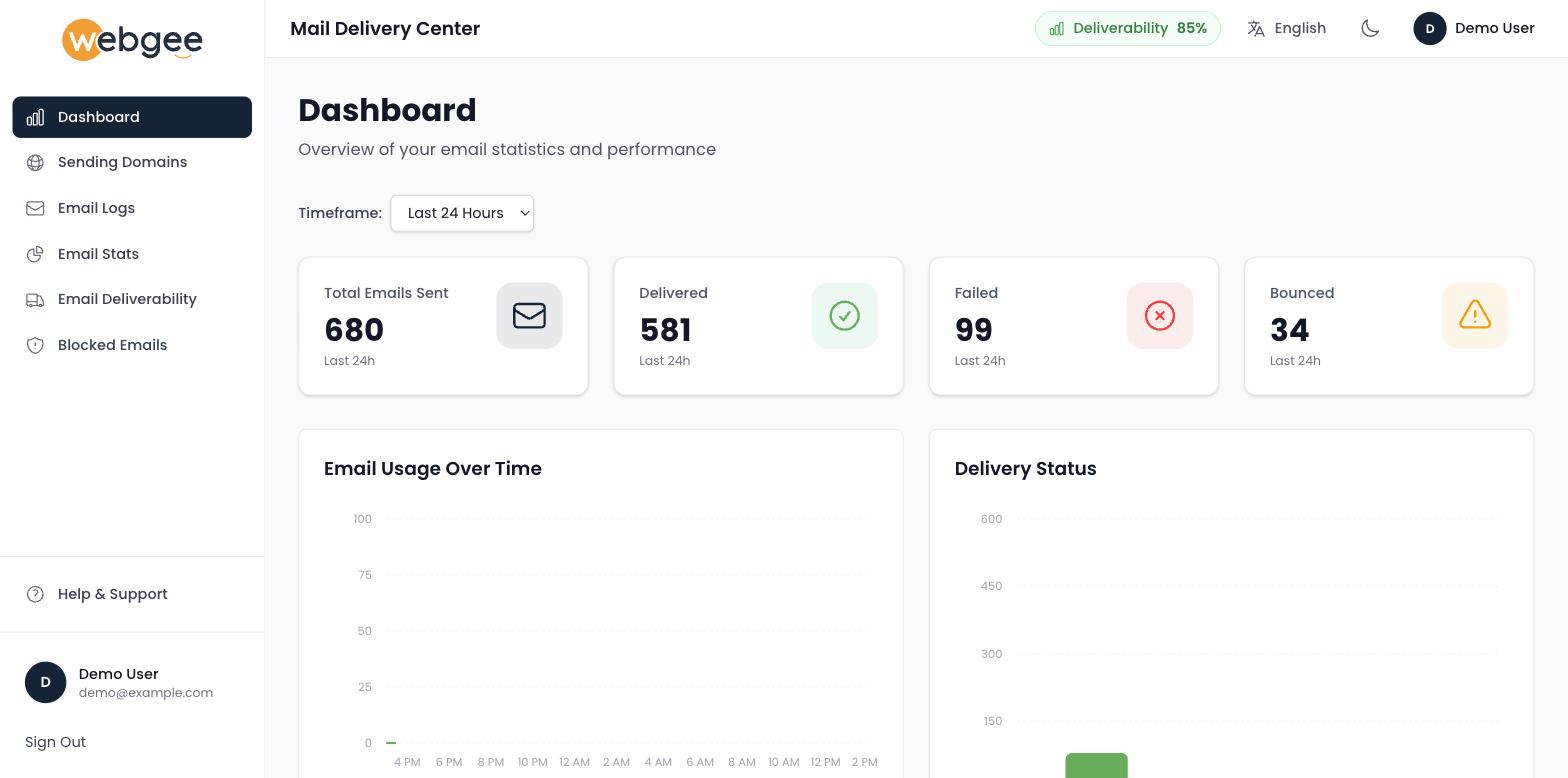
Task: Open the English language selector
Action: 1287,28
